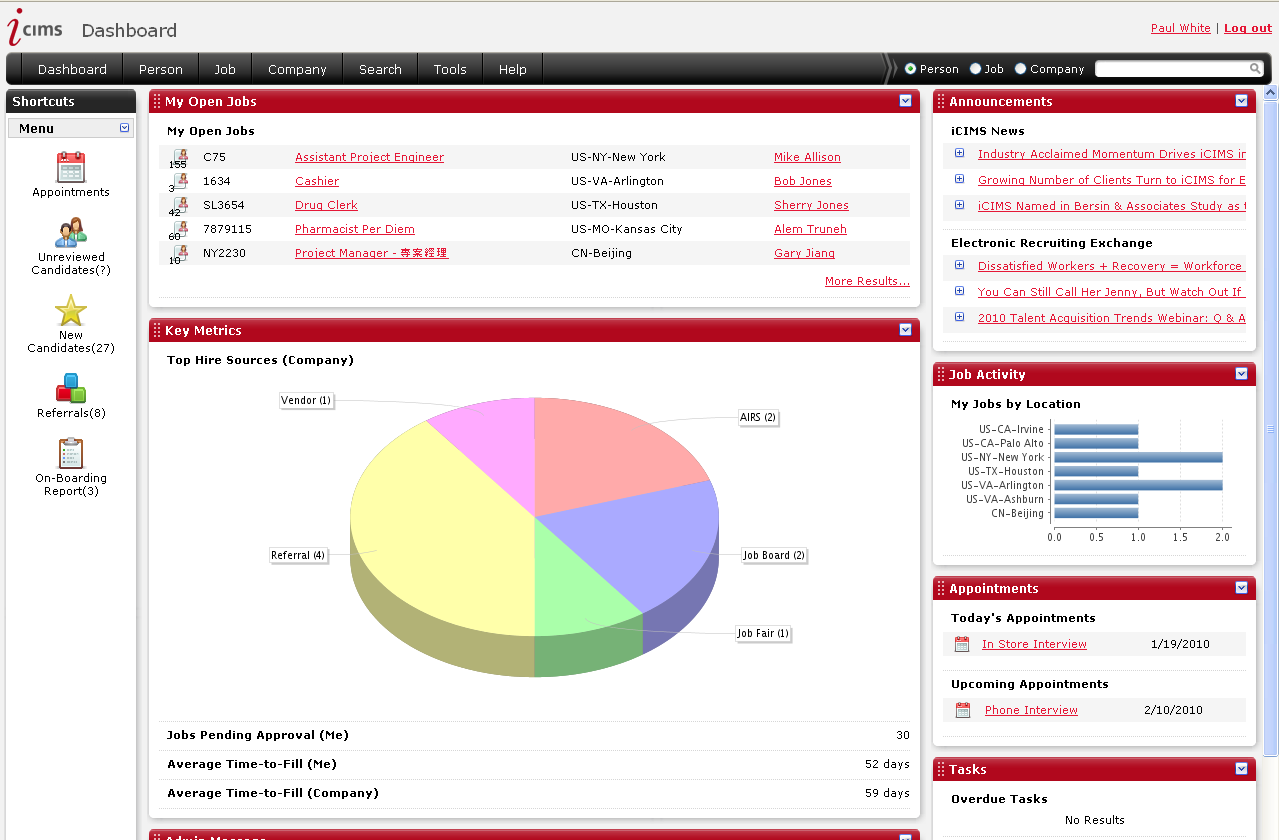Expand the first iCIMS News item

(959, 153)
